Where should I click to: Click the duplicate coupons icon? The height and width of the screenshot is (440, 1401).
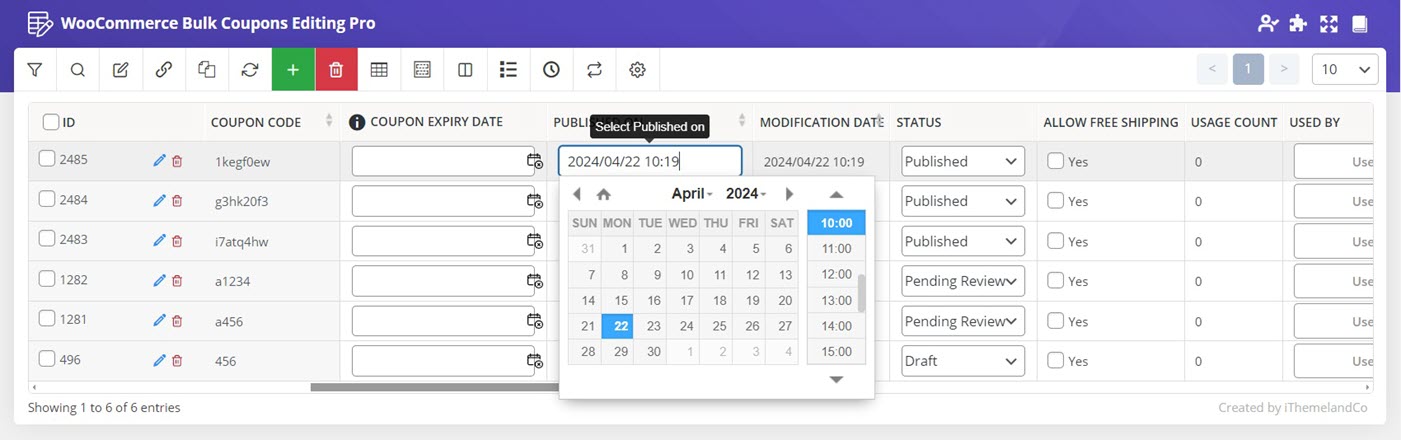207,70
